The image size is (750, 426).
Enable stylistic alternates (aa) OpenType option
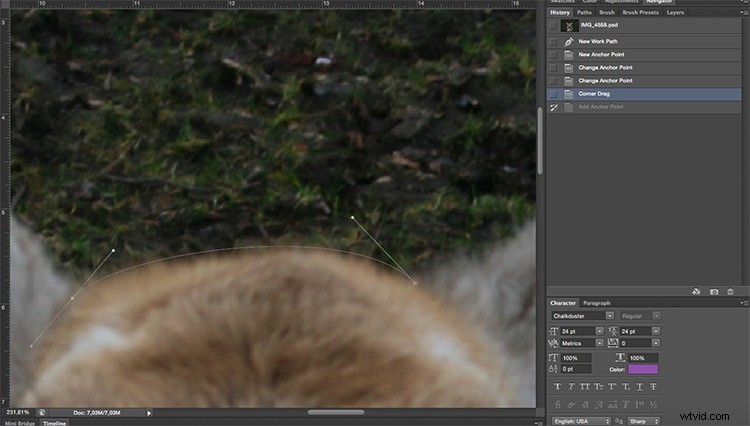pos(612,404)
